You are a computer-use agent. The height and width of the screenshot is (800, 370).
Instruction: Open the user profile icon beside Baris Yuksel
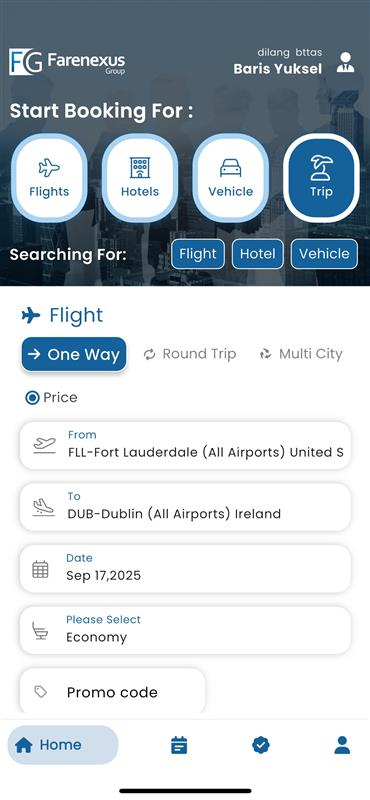click(x=346, y=62)
